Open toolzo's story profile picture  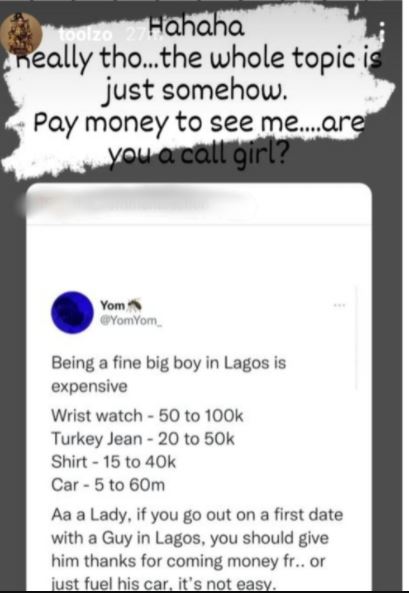click(20, 33)
